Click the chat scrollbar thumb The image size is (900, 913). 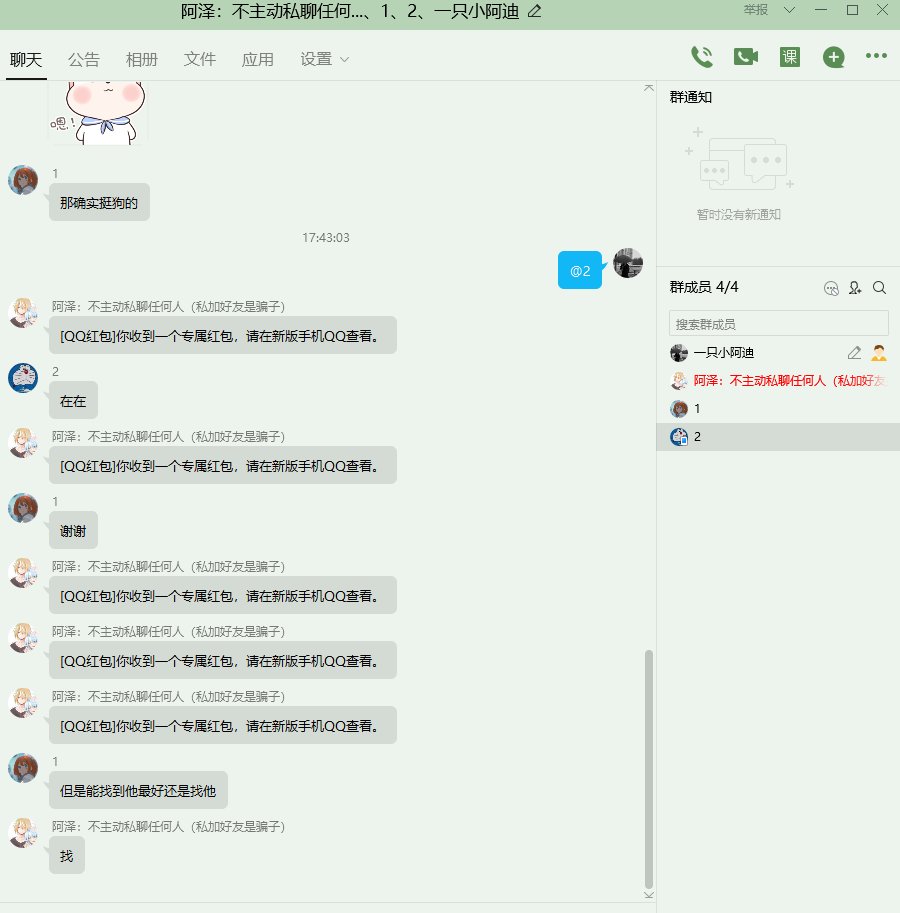pos(649,769)
